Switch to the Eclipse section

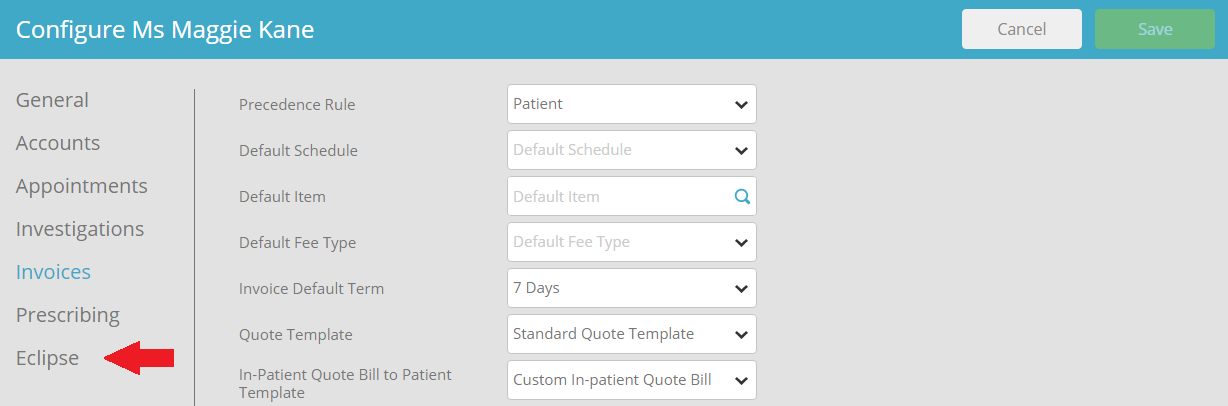pyautogui.click(x=47, y=358)
